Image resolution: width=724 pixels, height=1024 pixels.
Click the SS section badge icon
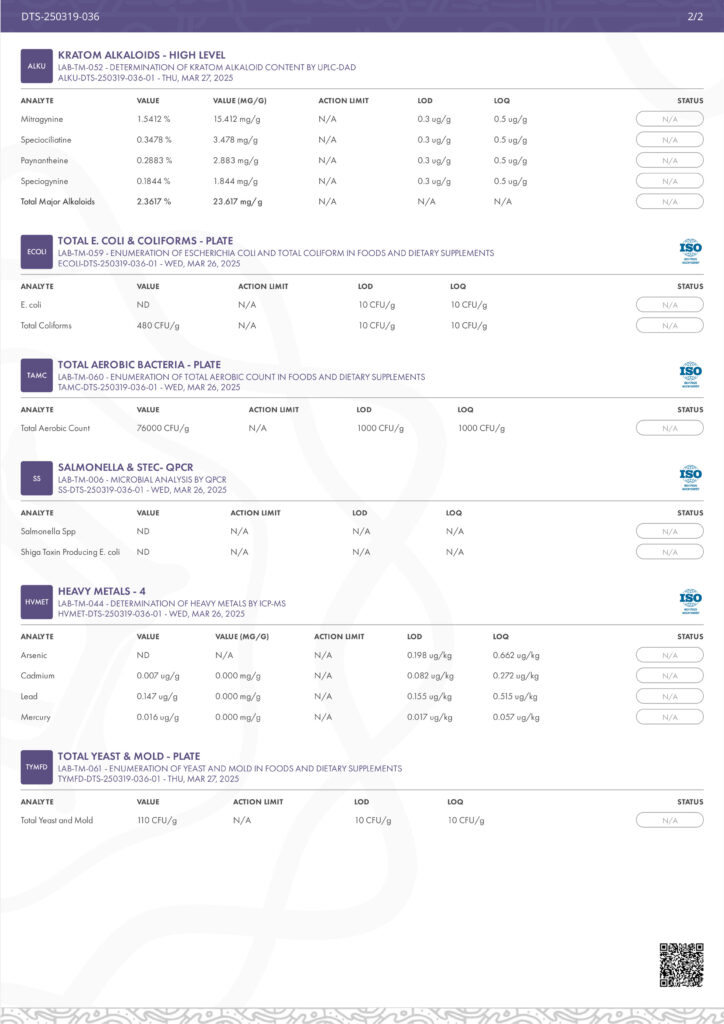tap(37, 478)
